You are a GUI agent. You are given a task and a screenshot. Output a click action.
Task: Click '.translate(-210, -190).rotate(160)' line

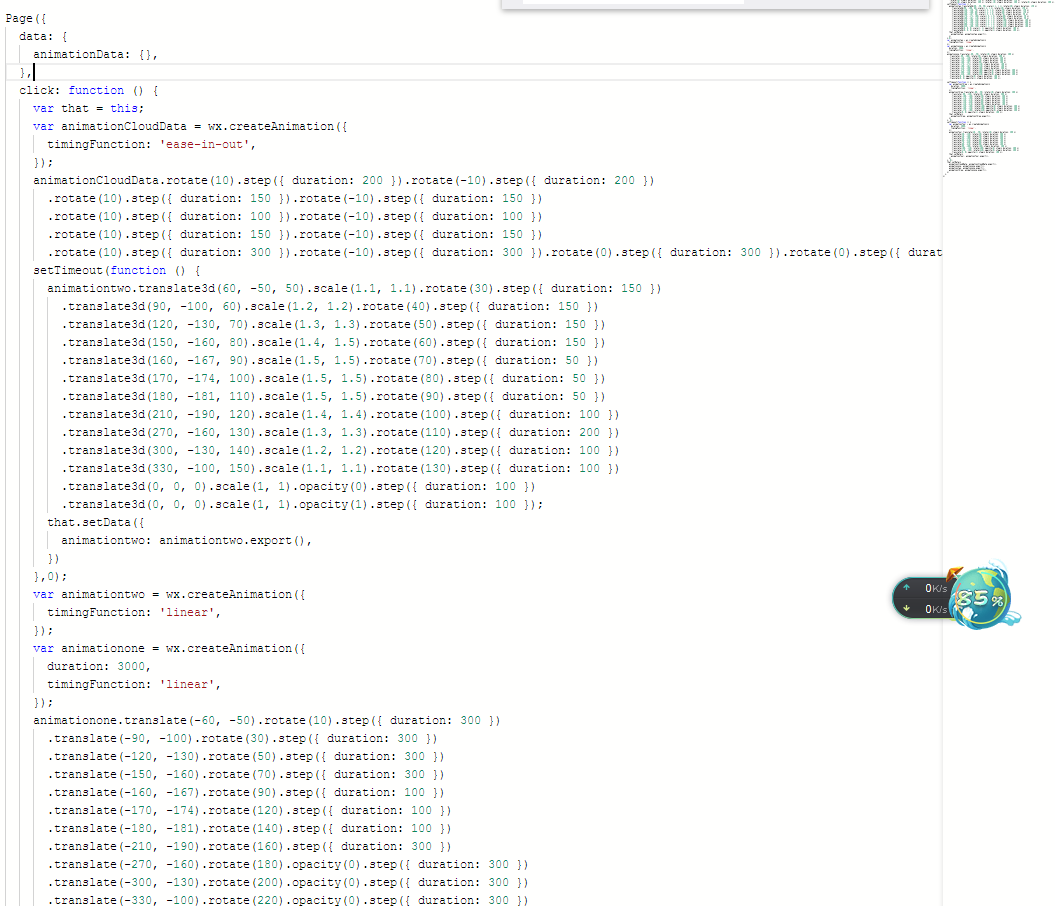tap(249, 847)
